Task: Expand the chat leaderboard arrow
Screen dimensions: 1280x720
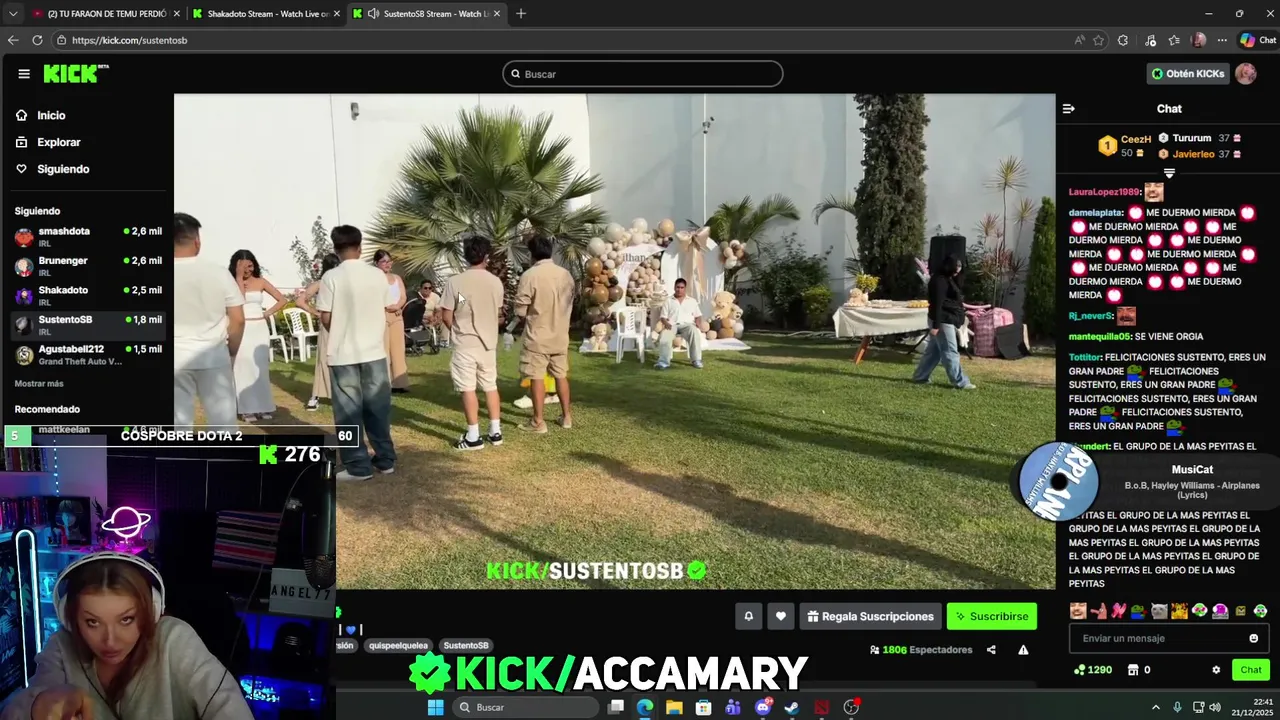Action: click(1169, 173)
